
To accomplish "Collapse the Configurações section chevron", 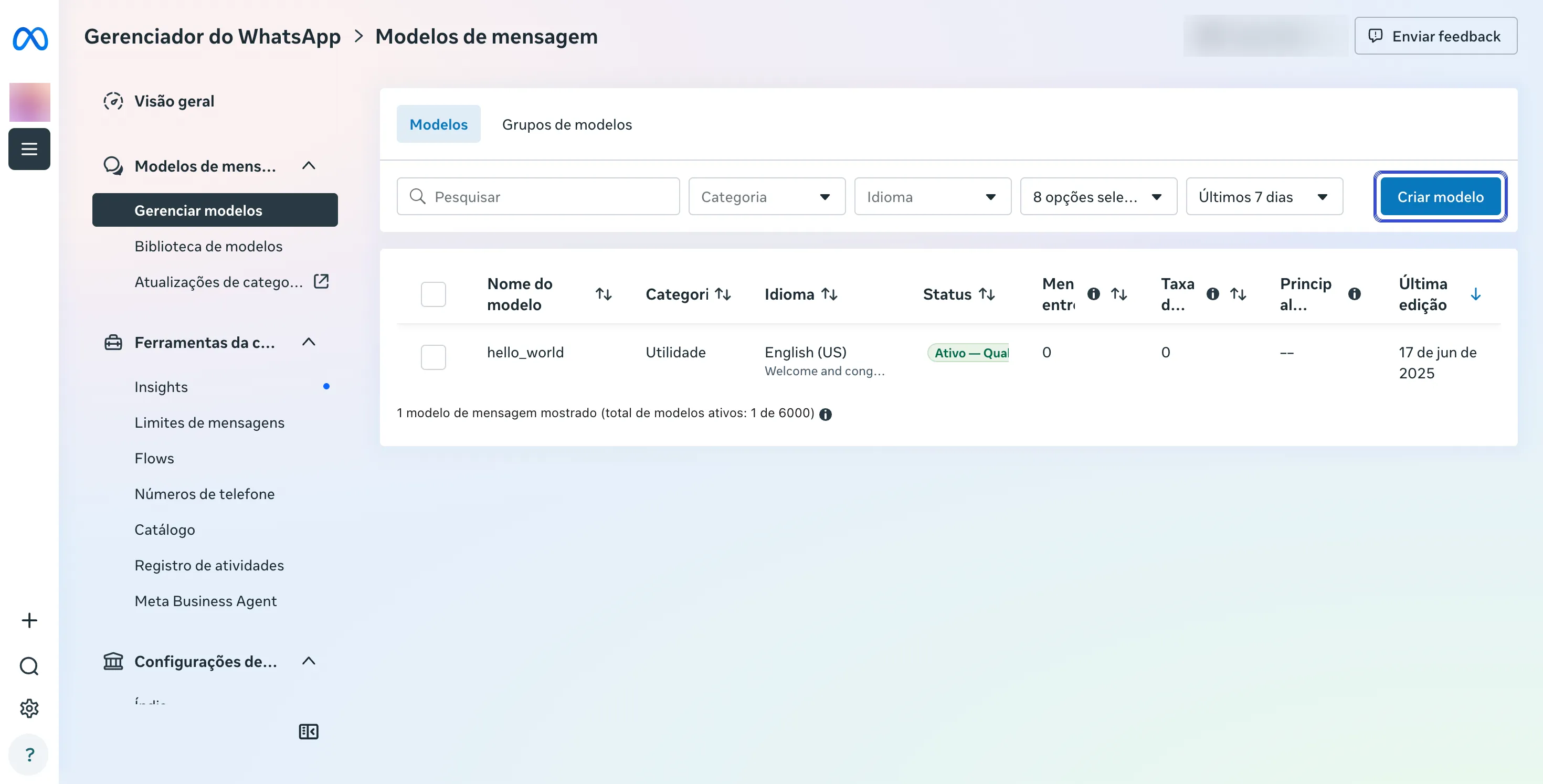I will (x=309, y=661).
